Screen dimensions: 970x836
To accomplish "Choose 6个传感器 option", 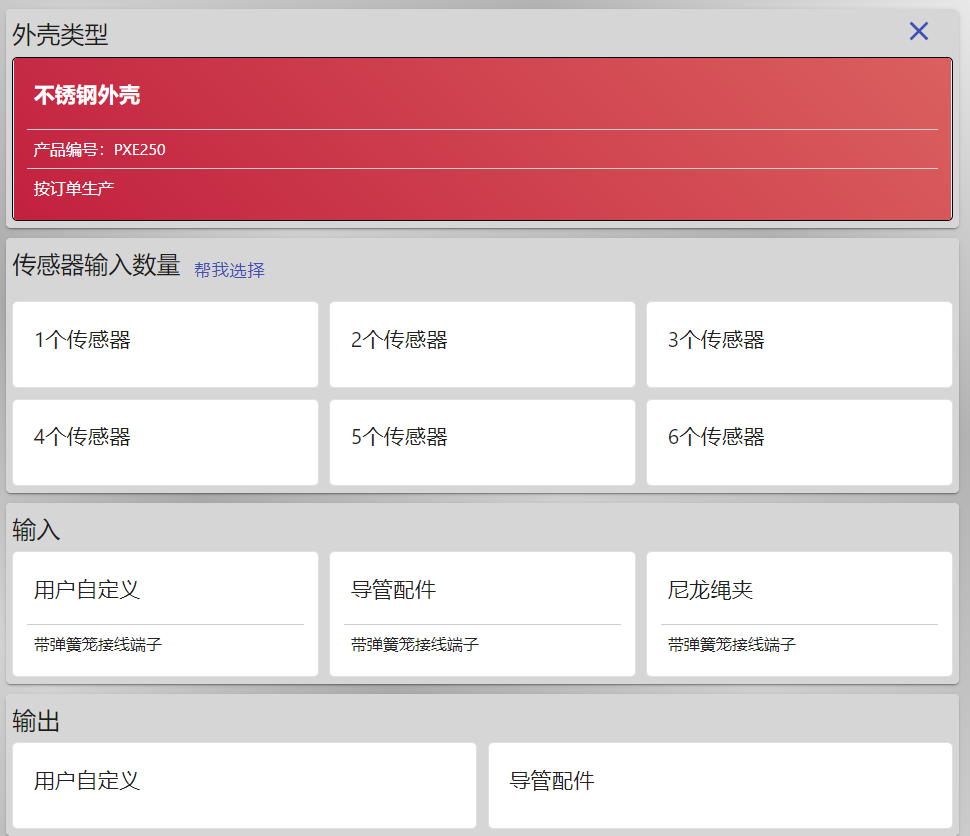I will (x=799, y=442).
